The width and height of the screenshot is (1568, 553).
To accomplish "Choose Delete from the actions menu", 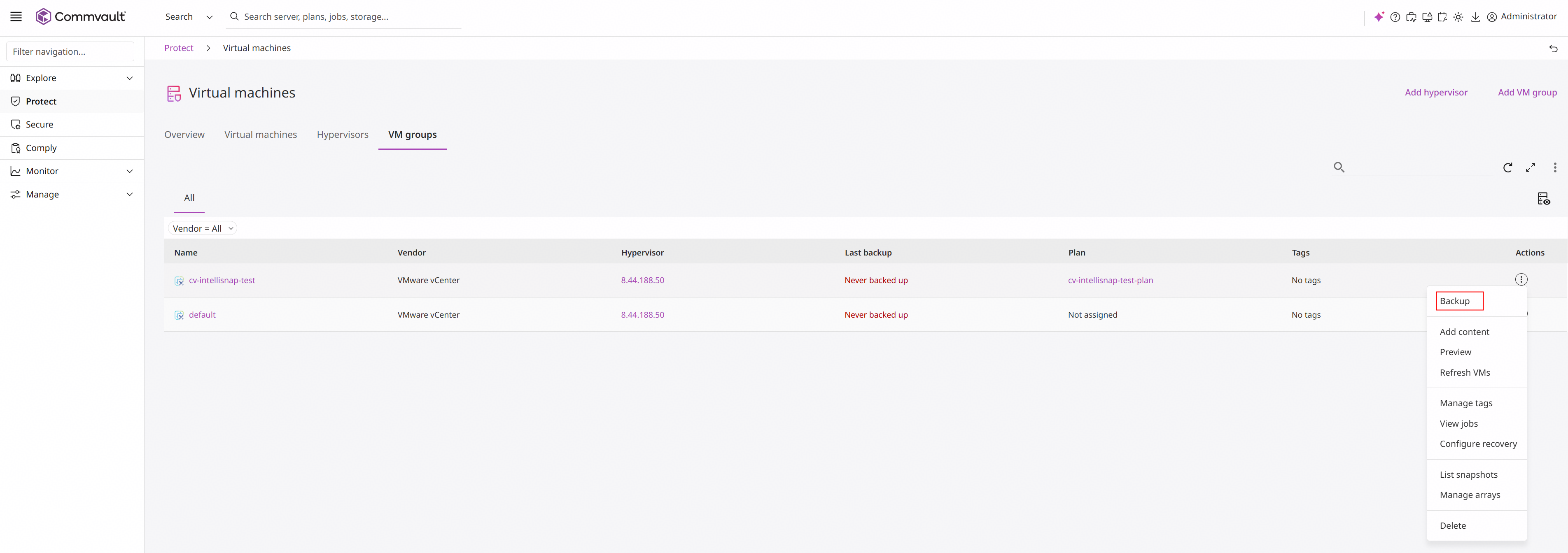I will click(1453, 526).
